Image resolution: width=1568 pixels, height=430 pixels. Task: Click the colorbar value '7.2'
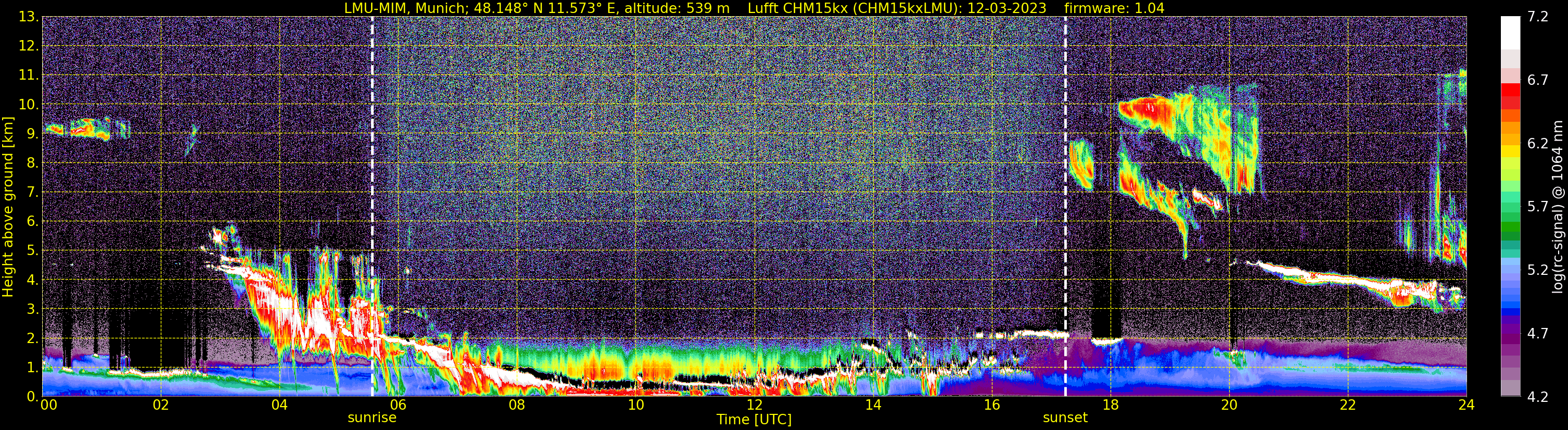tap(1538, 17)
